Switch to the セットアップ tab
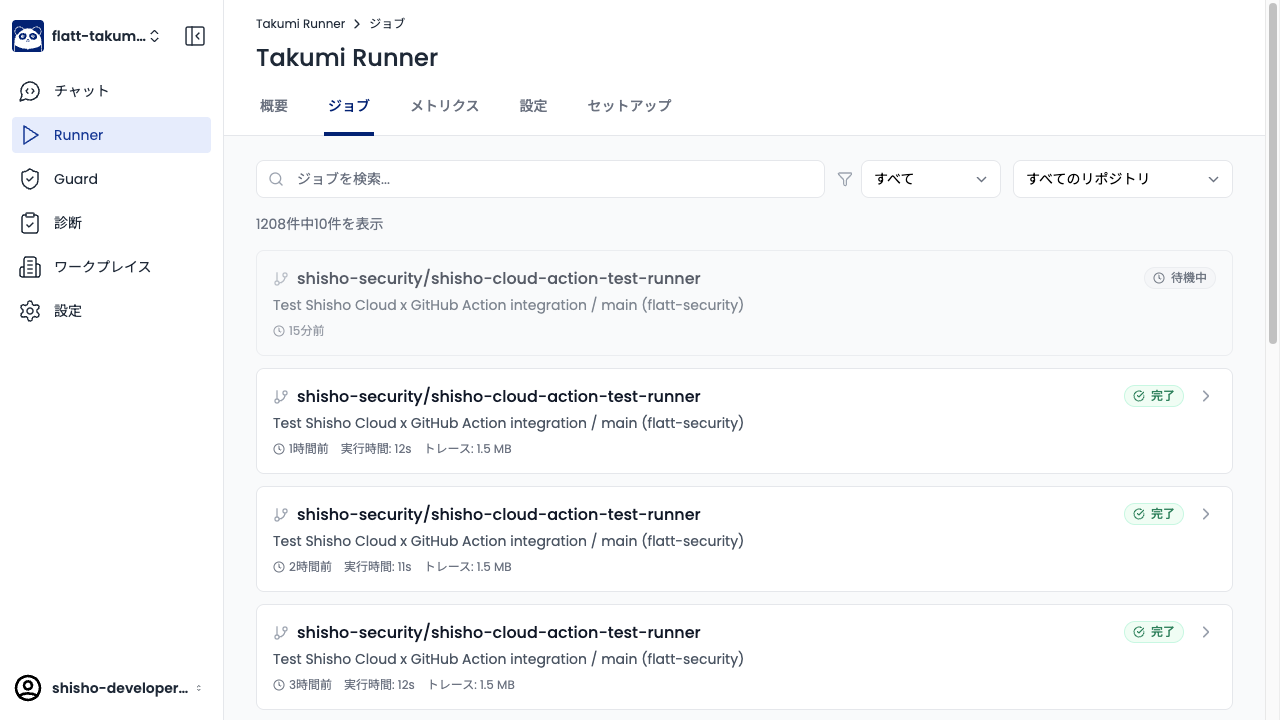 click(x=629, y=106)
